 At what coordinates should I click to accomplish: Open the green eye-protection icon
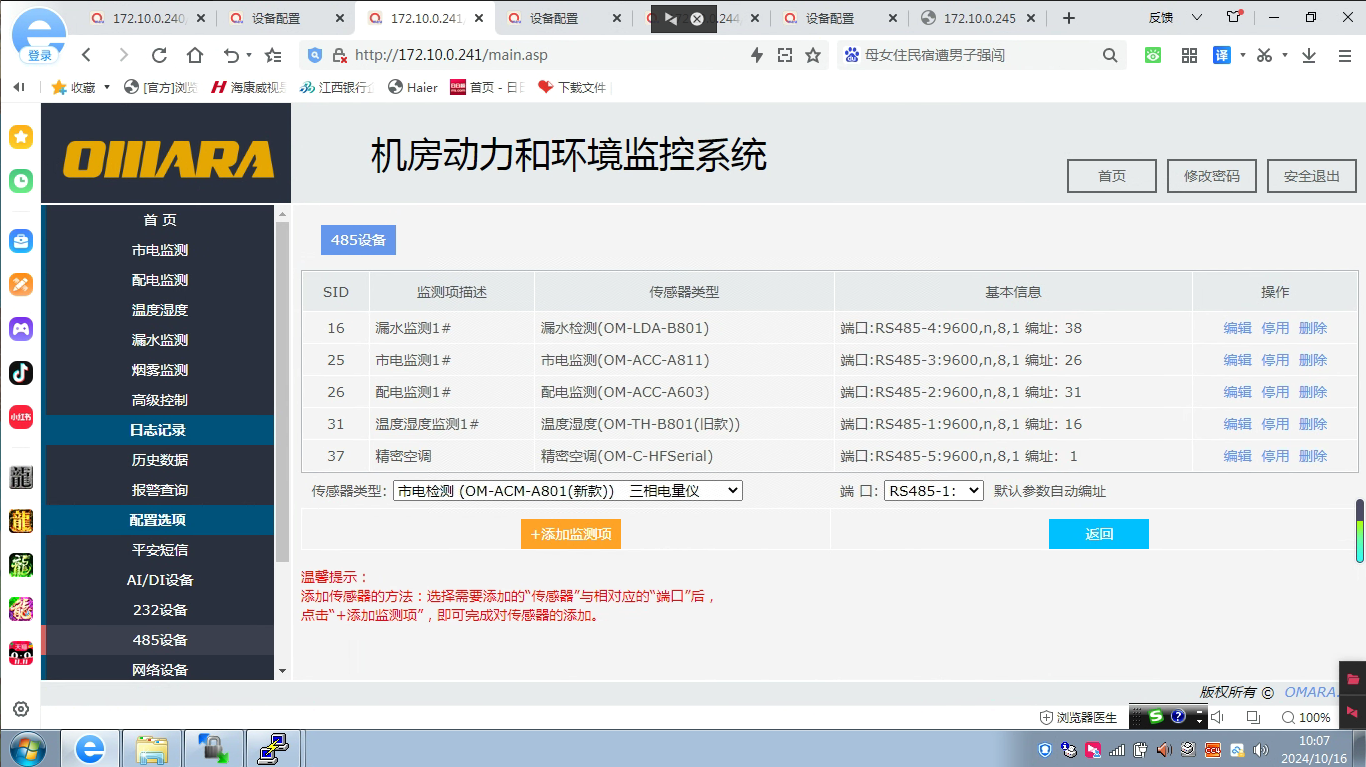[1153, 55]
